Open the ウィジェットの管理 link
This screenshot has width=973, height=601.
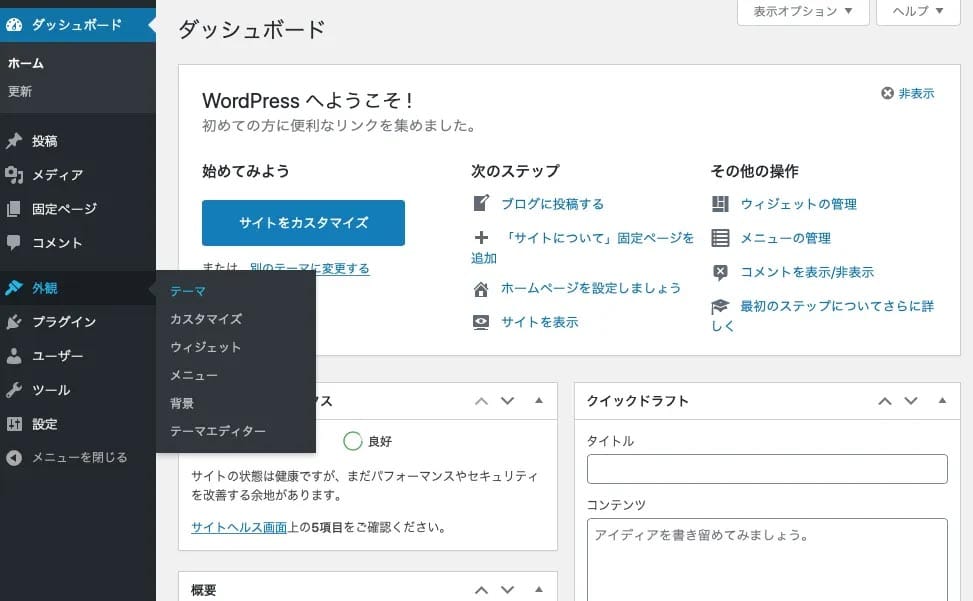pos(799,204)
